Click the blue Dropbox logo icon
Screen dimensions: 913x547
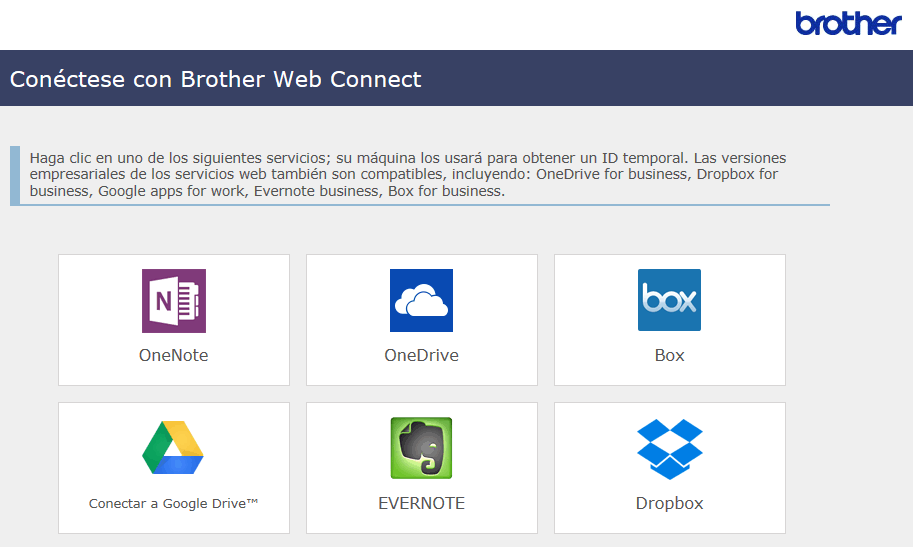pyautogui.click(x=670, y=449)
